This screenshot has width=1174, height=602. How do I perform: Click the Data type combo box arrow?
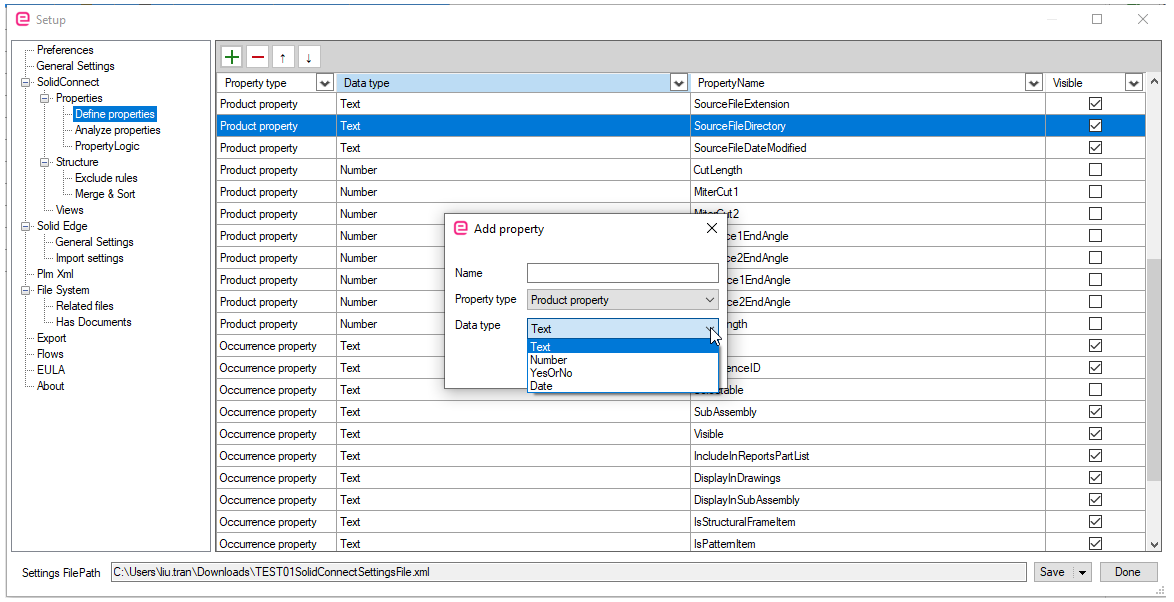(710, 329)
